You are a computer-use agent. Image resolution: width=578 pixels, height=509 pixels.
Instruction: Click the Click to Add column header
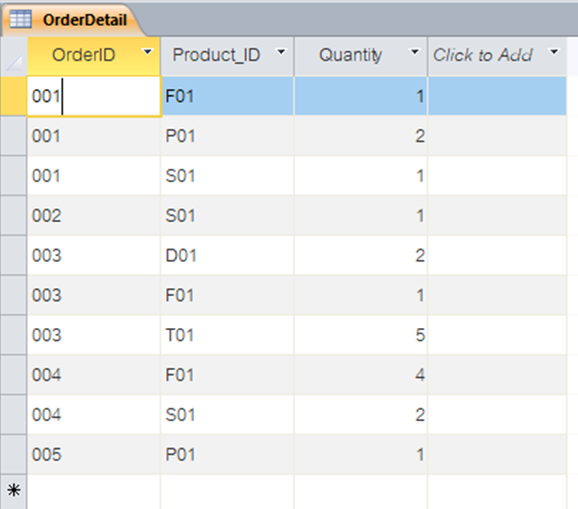point(497,56)
